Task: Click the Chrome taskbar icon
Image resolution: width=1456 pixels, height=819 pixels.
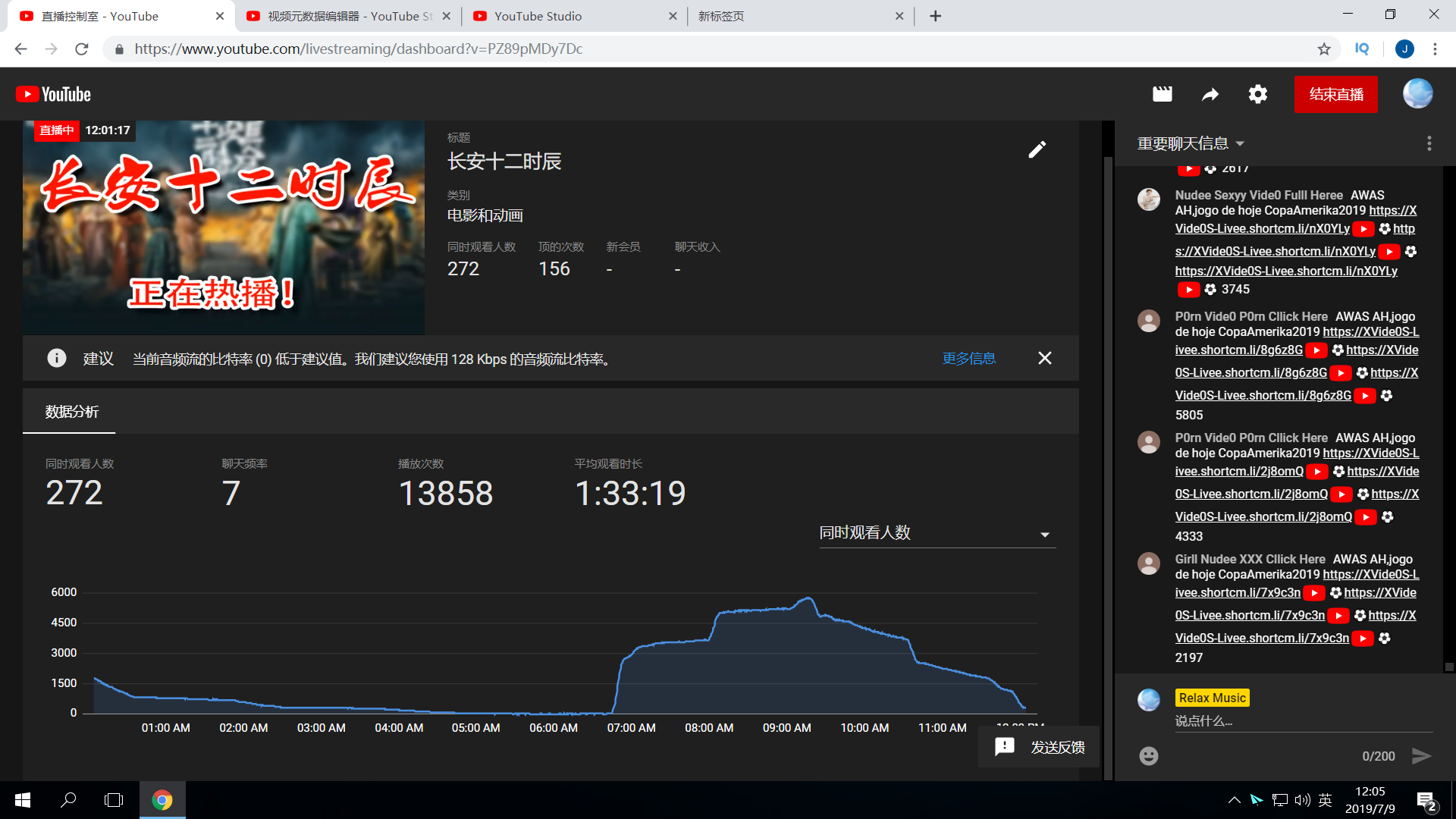Action: (x=162, y=800)
